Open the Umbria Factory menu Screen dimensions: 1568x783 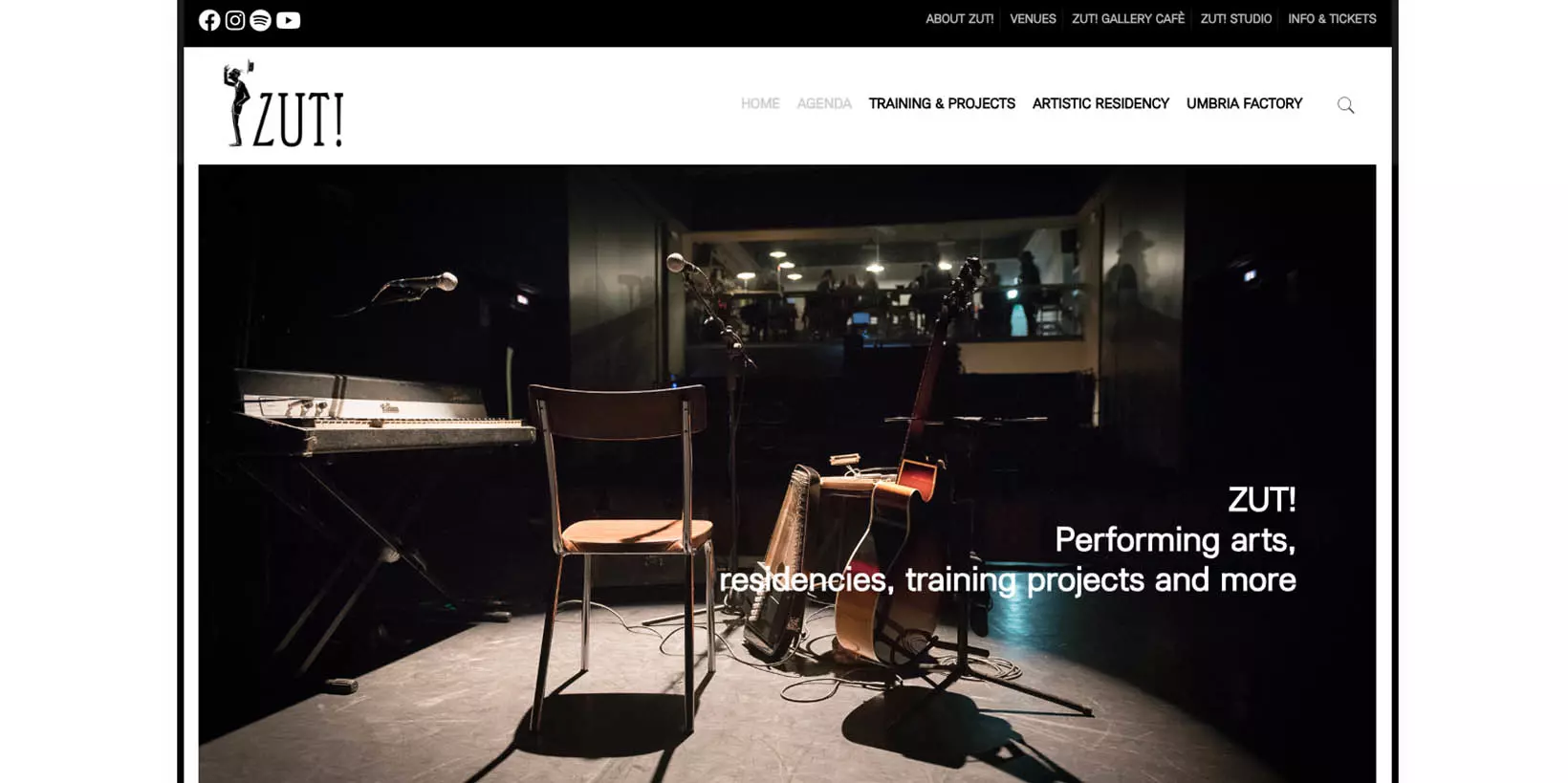click(1244, 103)
